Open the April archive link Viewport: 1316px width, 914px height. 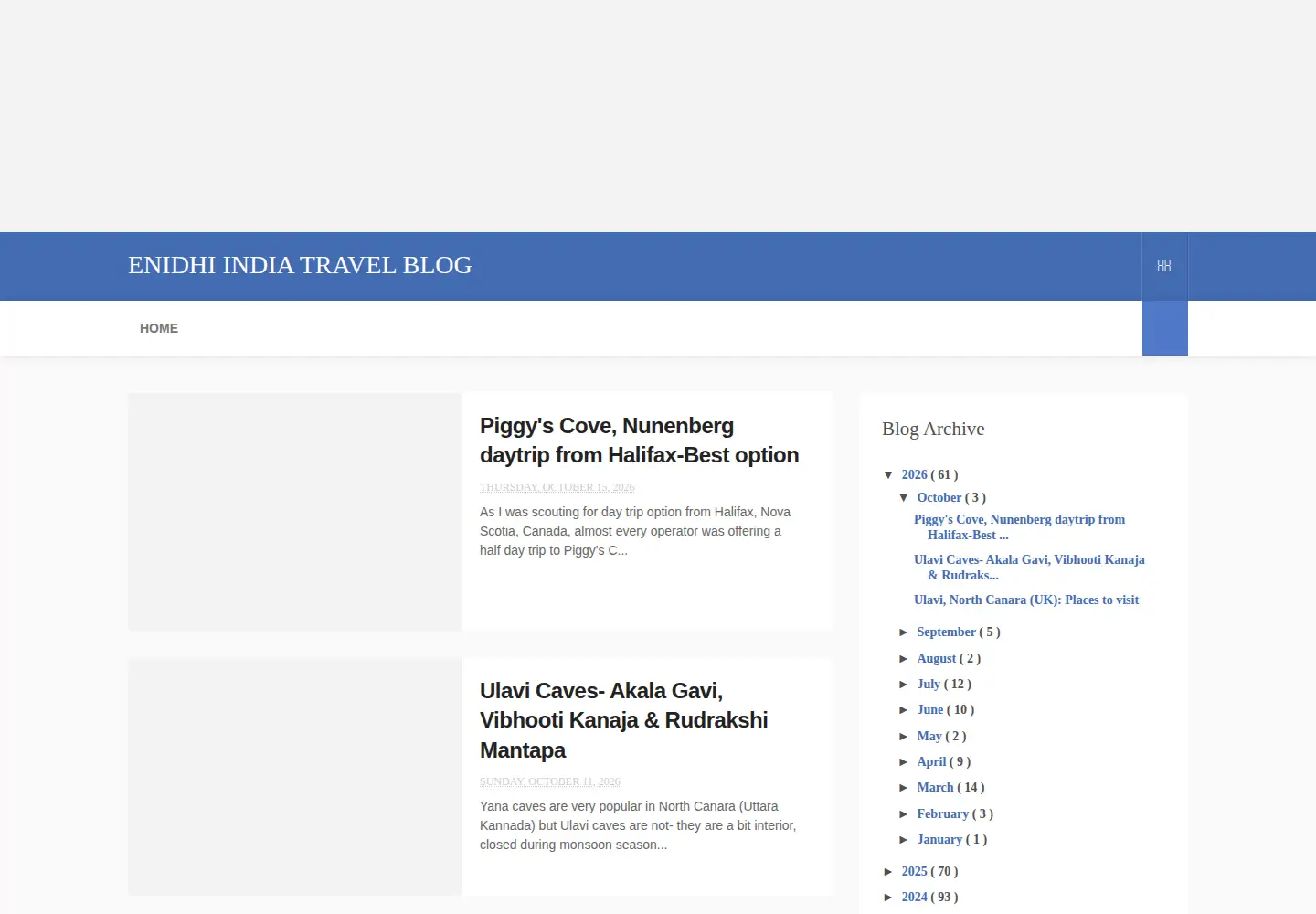[931, 761]
